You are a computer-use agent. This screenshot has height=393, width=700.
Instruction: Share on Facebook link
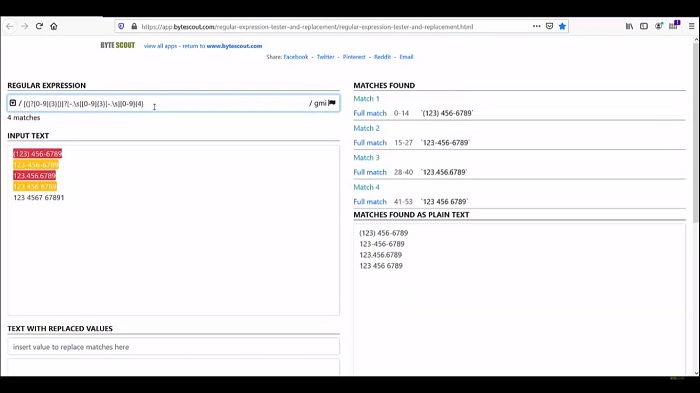pyautogui.click(x=296, y=57)
